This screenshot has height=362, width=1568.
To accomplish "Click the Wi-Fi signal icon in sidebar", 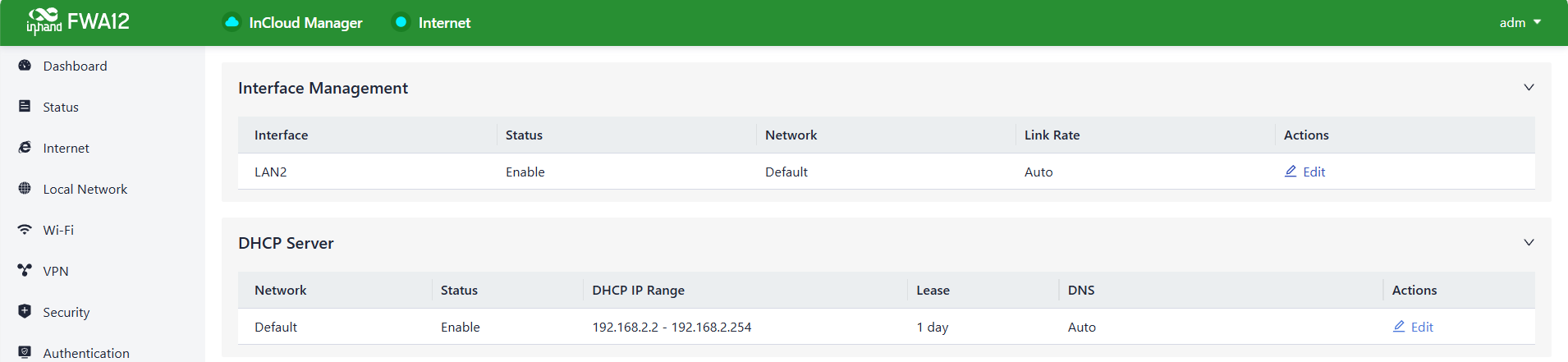I will pyautogui.click(x=25, y=230).
